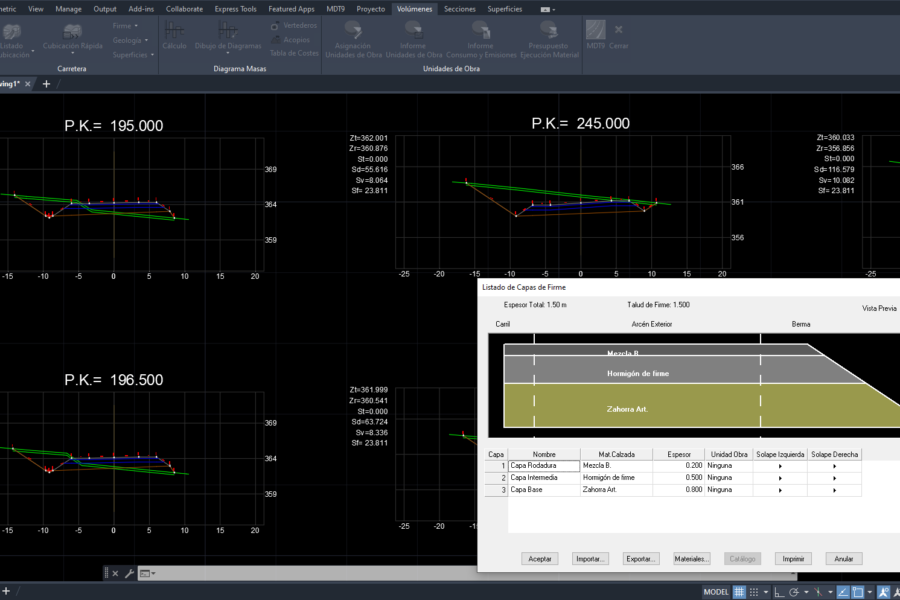Open Informe Consumo y Emisiones

pos(481,39)
